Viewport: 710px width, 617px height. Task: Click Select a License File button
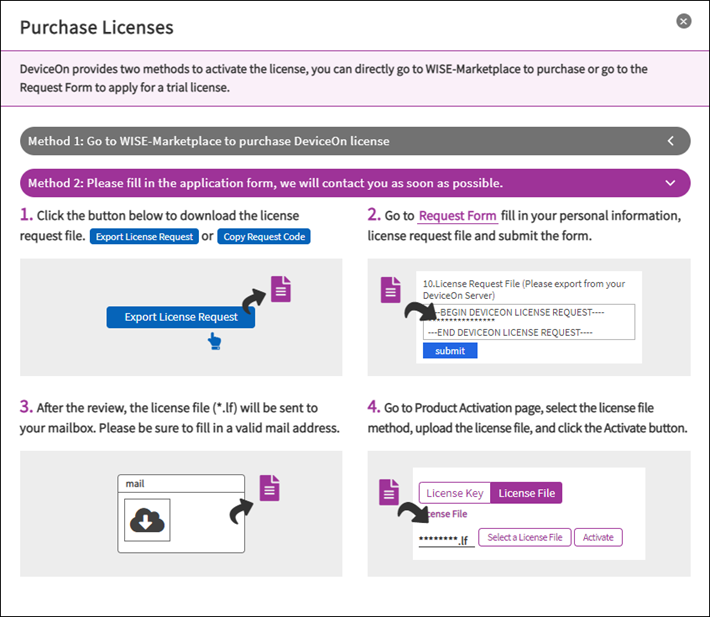coord(526,537)
